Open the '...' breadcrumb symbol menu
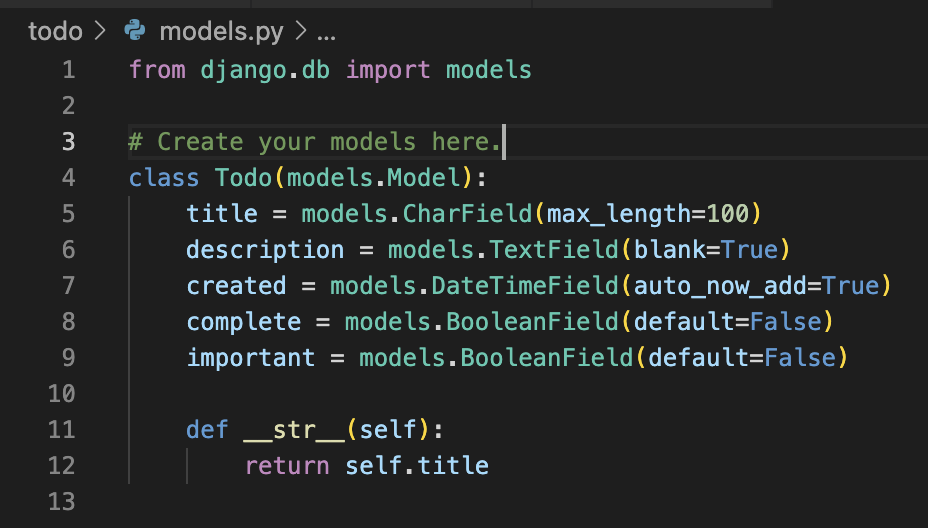 point(326,37)
